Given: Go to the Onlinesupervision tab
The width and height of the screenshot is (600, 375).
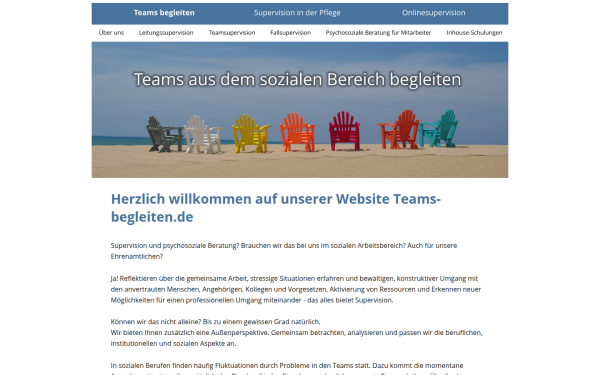Looking at the screenshot, I should (x=433, y=13).
